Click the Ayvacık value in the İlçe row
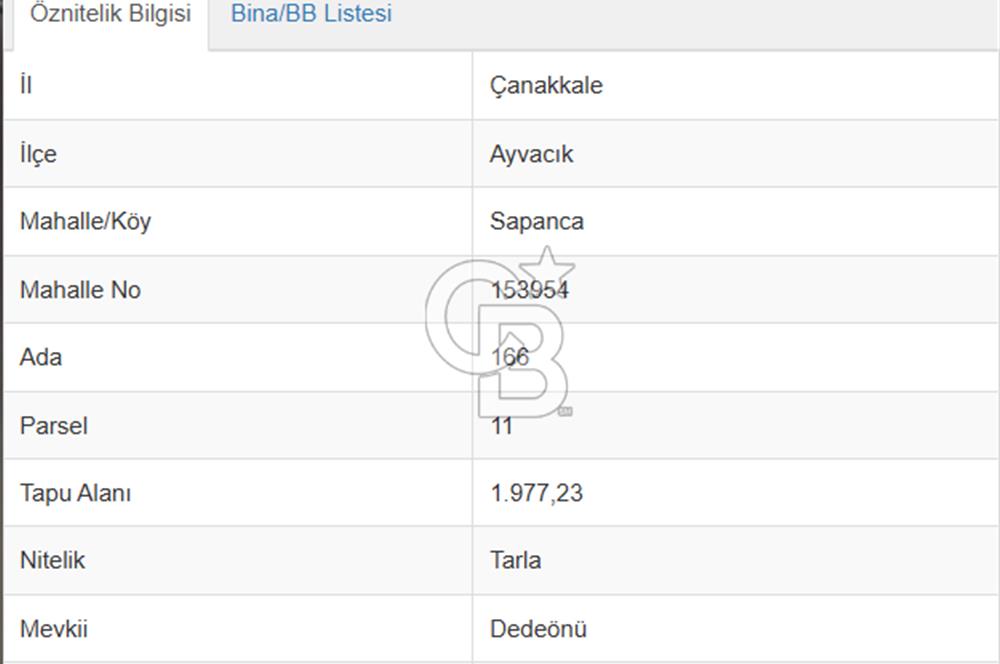Screen dimensions: 1000x664 [x=531, y=154]
